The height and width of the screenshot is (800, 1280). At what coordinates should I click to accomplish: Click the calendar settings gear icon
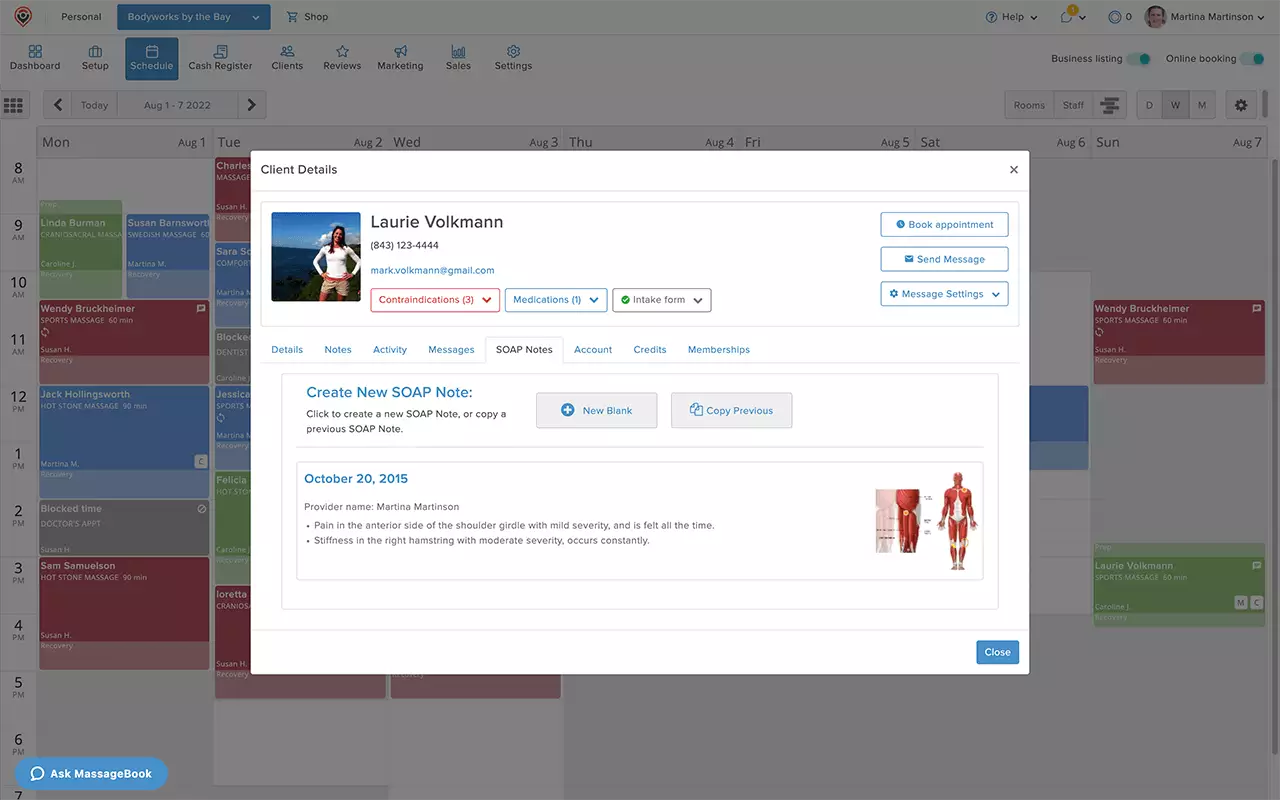coord(1240,104)
